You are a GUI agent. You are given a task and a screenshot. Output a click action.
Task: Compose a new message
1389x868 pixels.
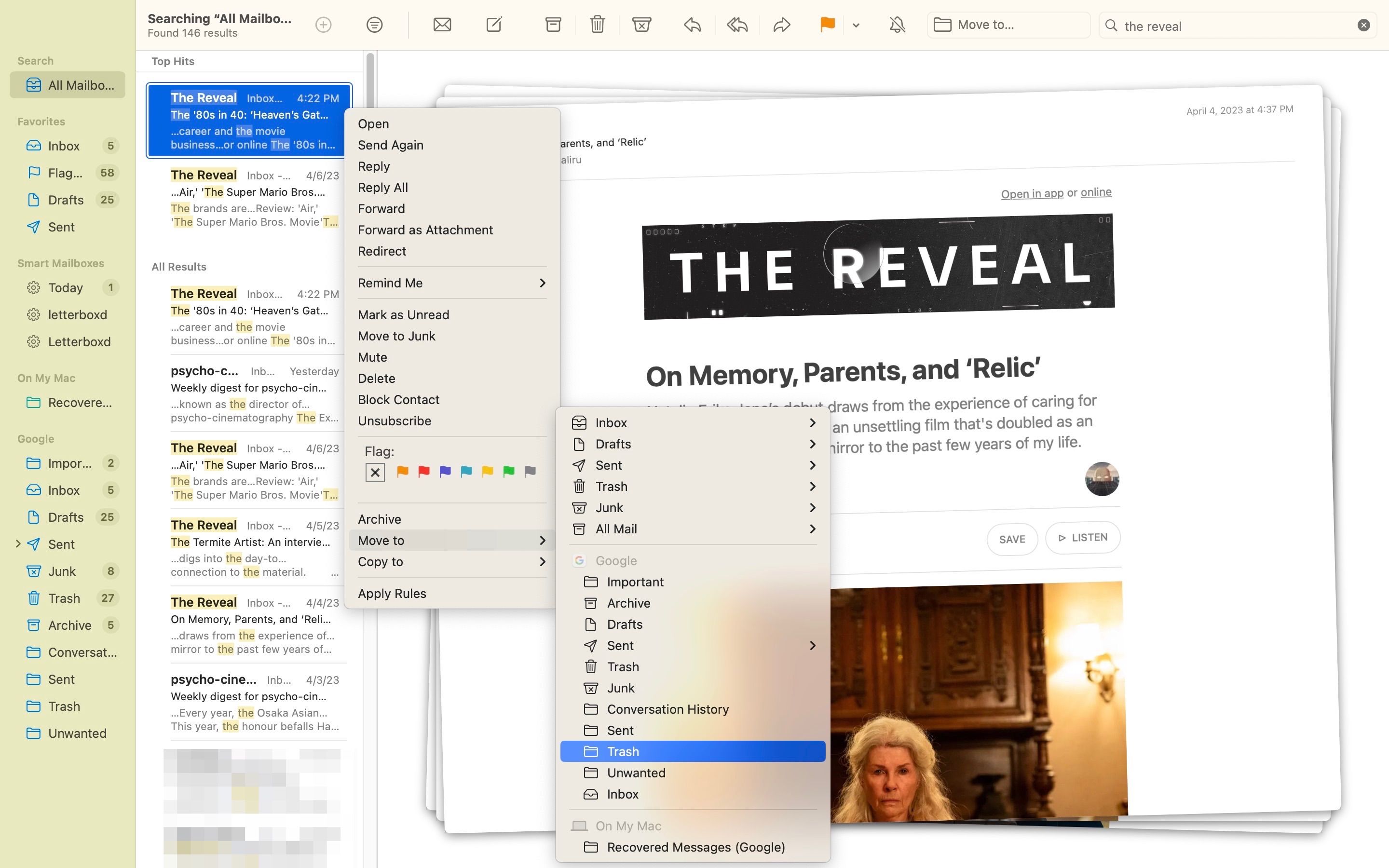493,25
